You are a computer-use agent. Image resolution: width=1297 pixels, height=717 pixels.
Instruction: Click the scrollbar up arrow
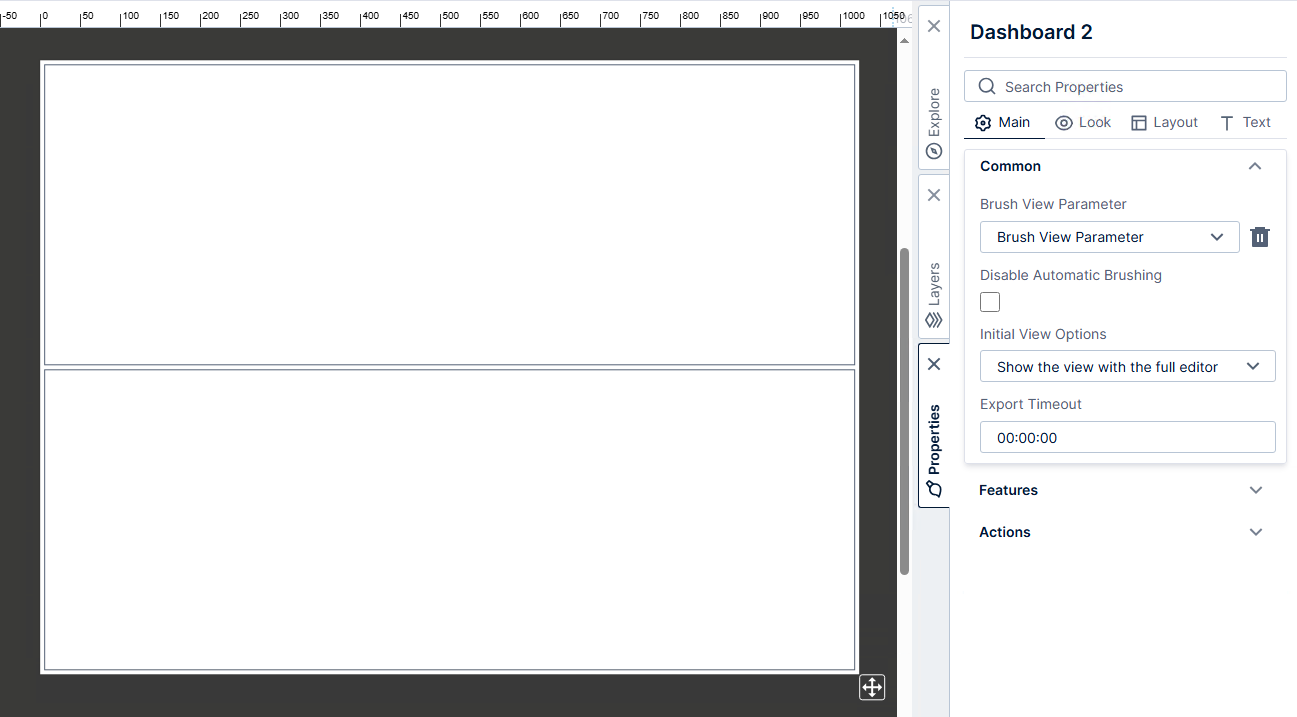(x=904, y=41)
